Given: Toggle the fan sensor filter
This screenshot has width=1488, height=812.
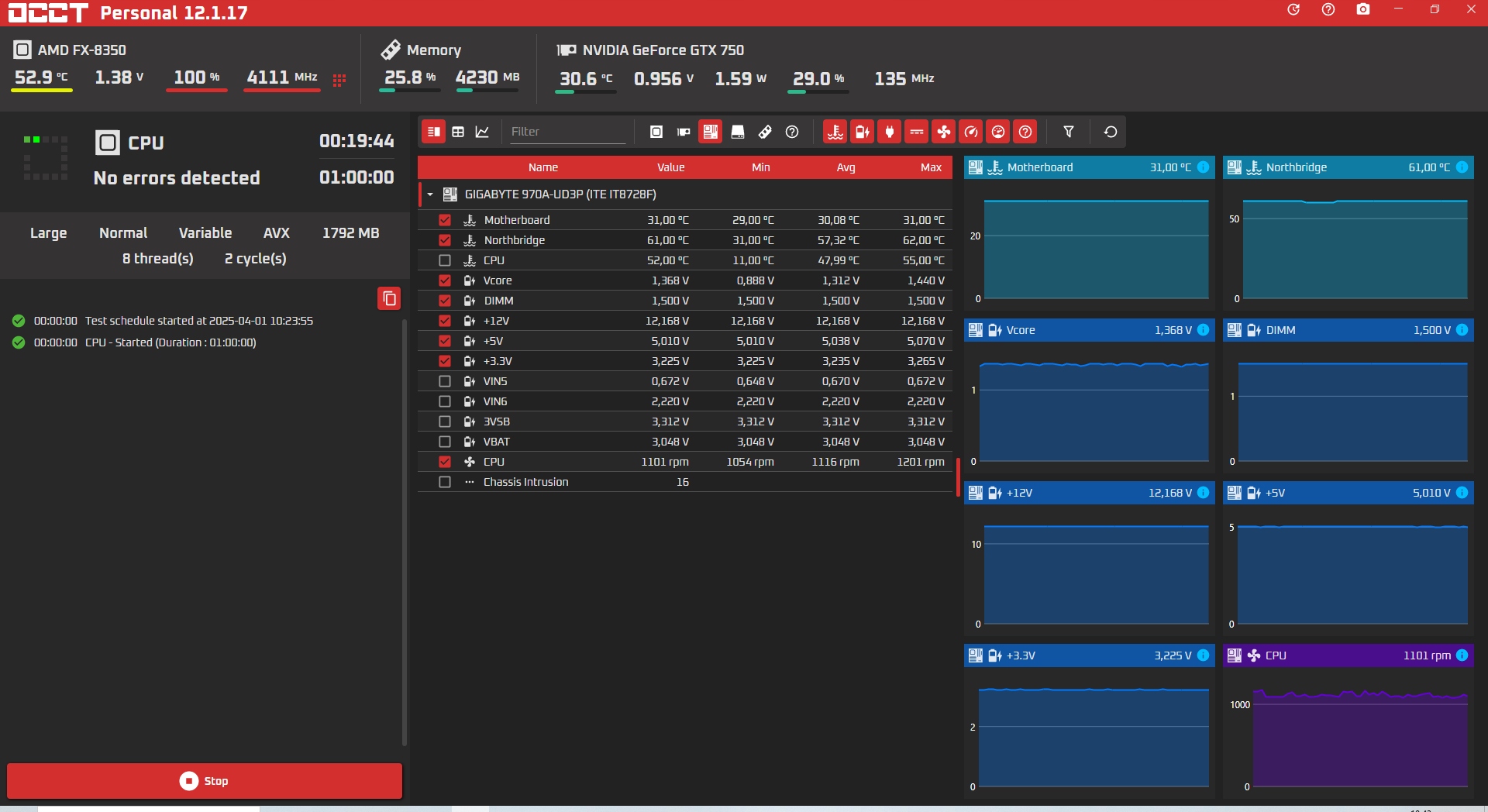Looking at the screenshot, I should point(944,132).
